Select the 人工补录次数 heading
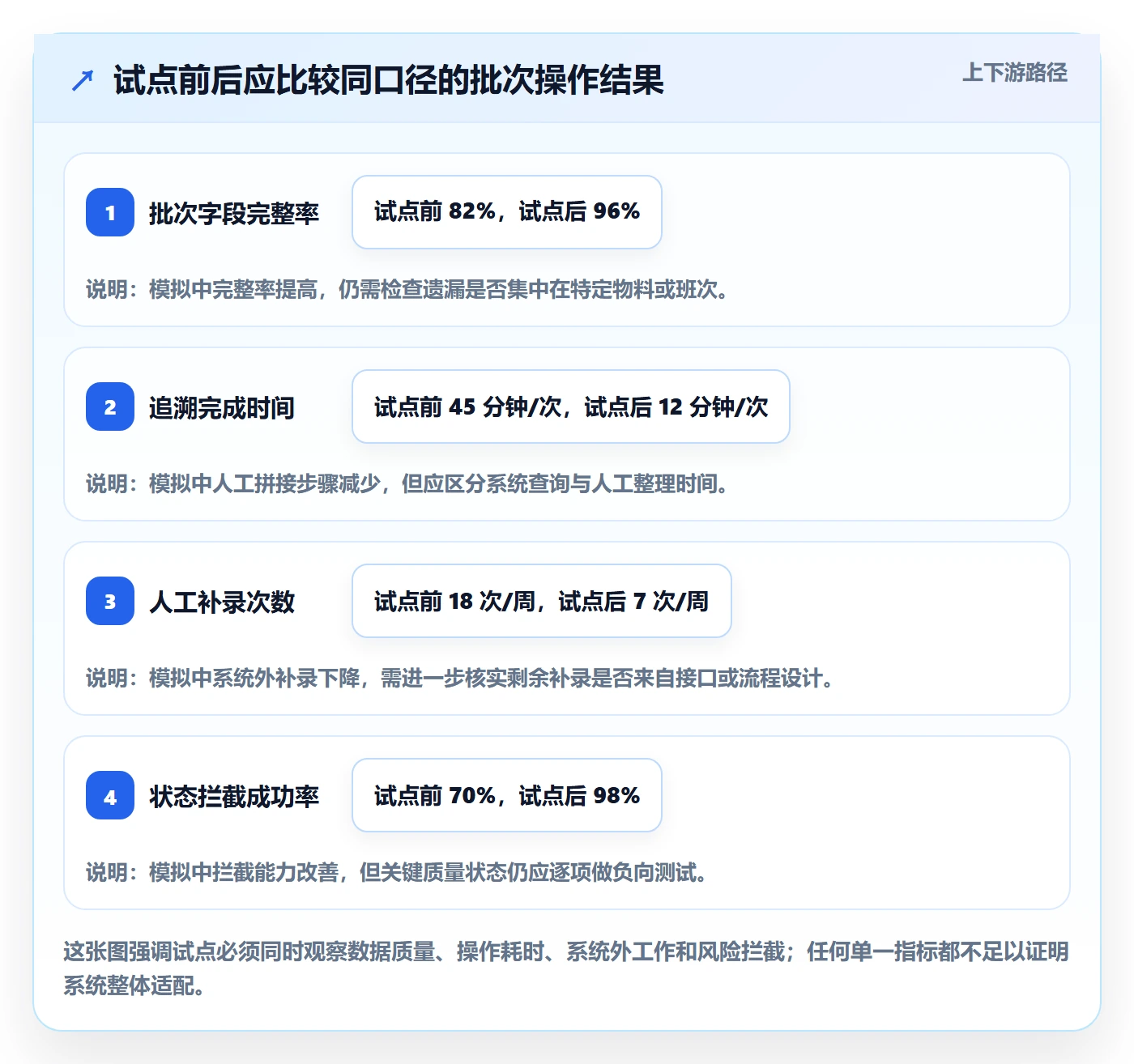This screenshot has height=1064, width=1134. 222,602
